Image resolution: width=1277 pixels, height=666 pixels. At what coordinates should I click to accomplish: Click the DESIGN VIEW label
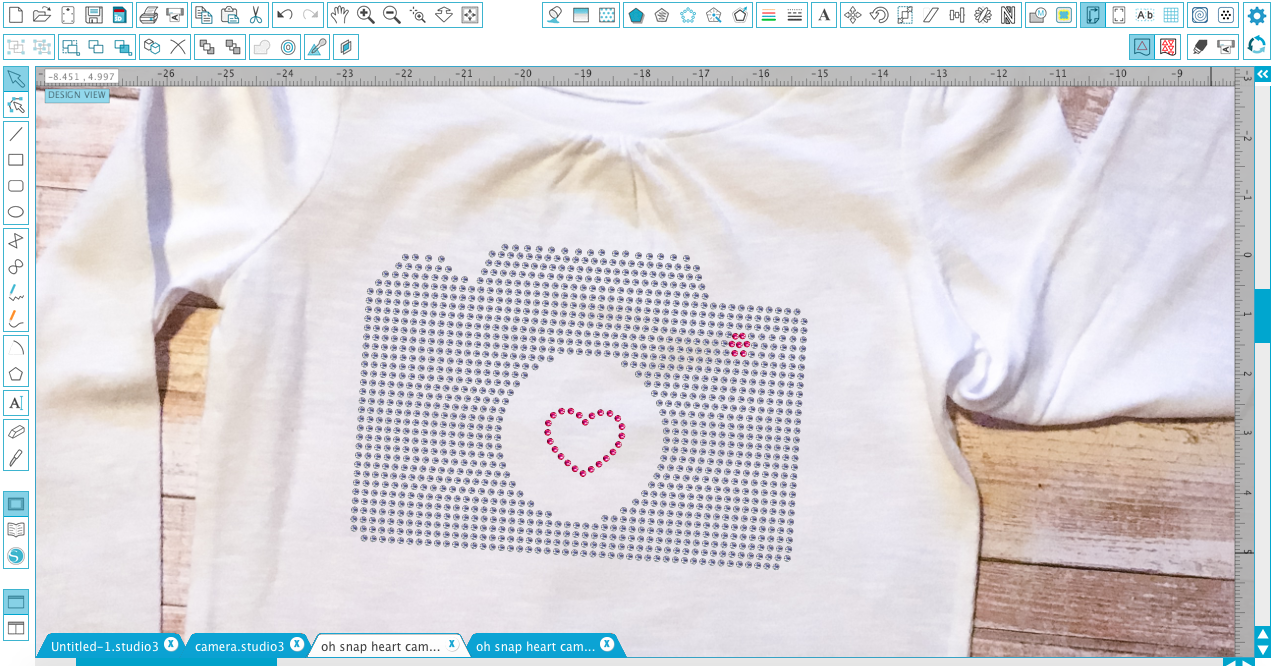(77, 94)
